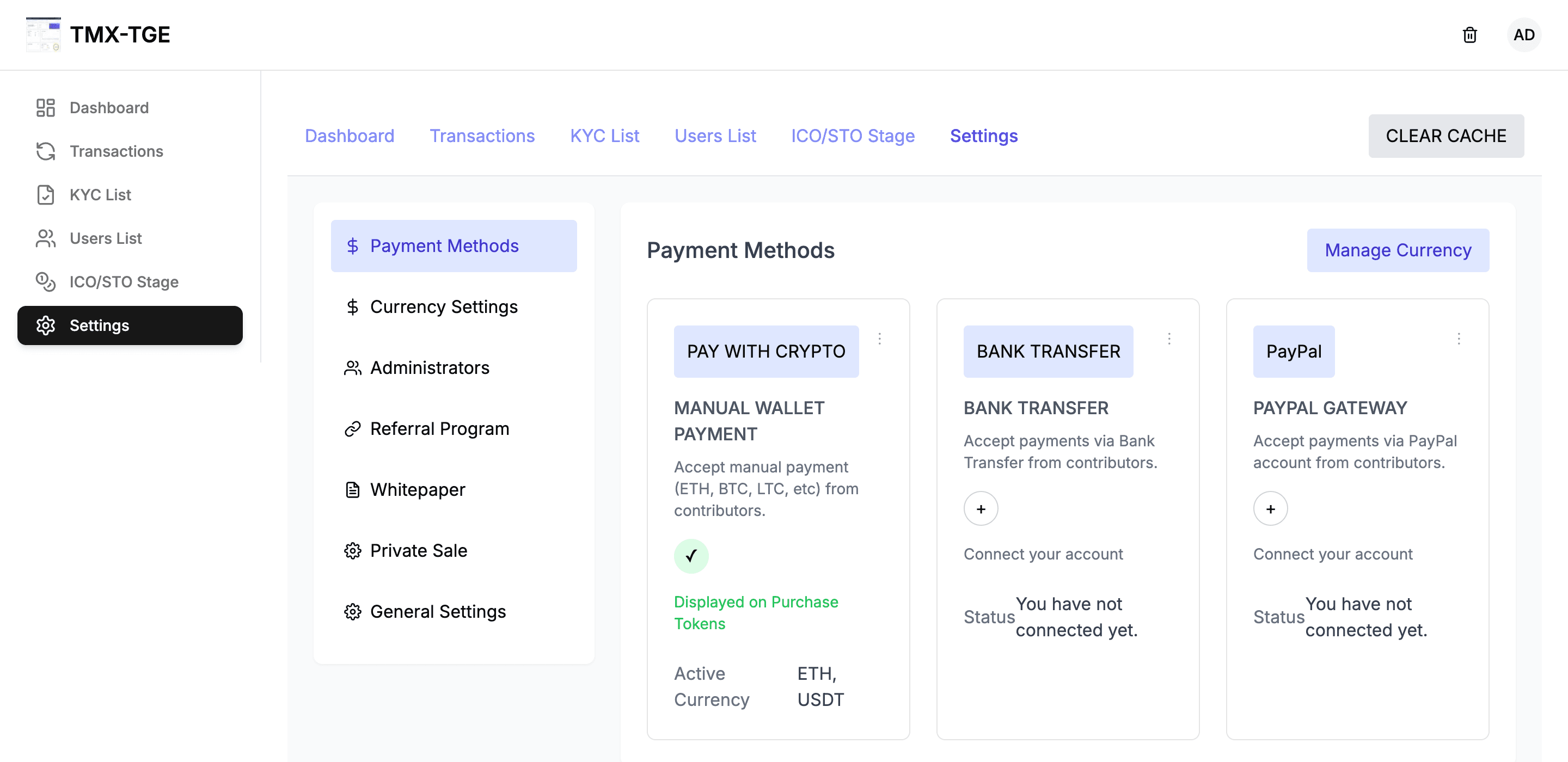Open the AD user avatar menu

tap(1523, 35)
